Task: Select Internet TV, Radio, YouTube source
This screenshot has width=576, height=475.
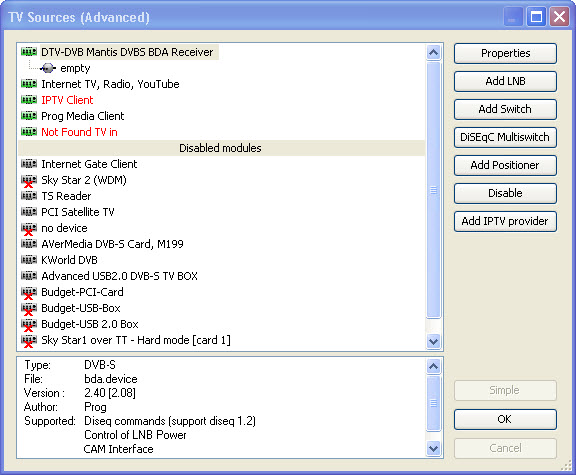Action: [x=110, y=84]
